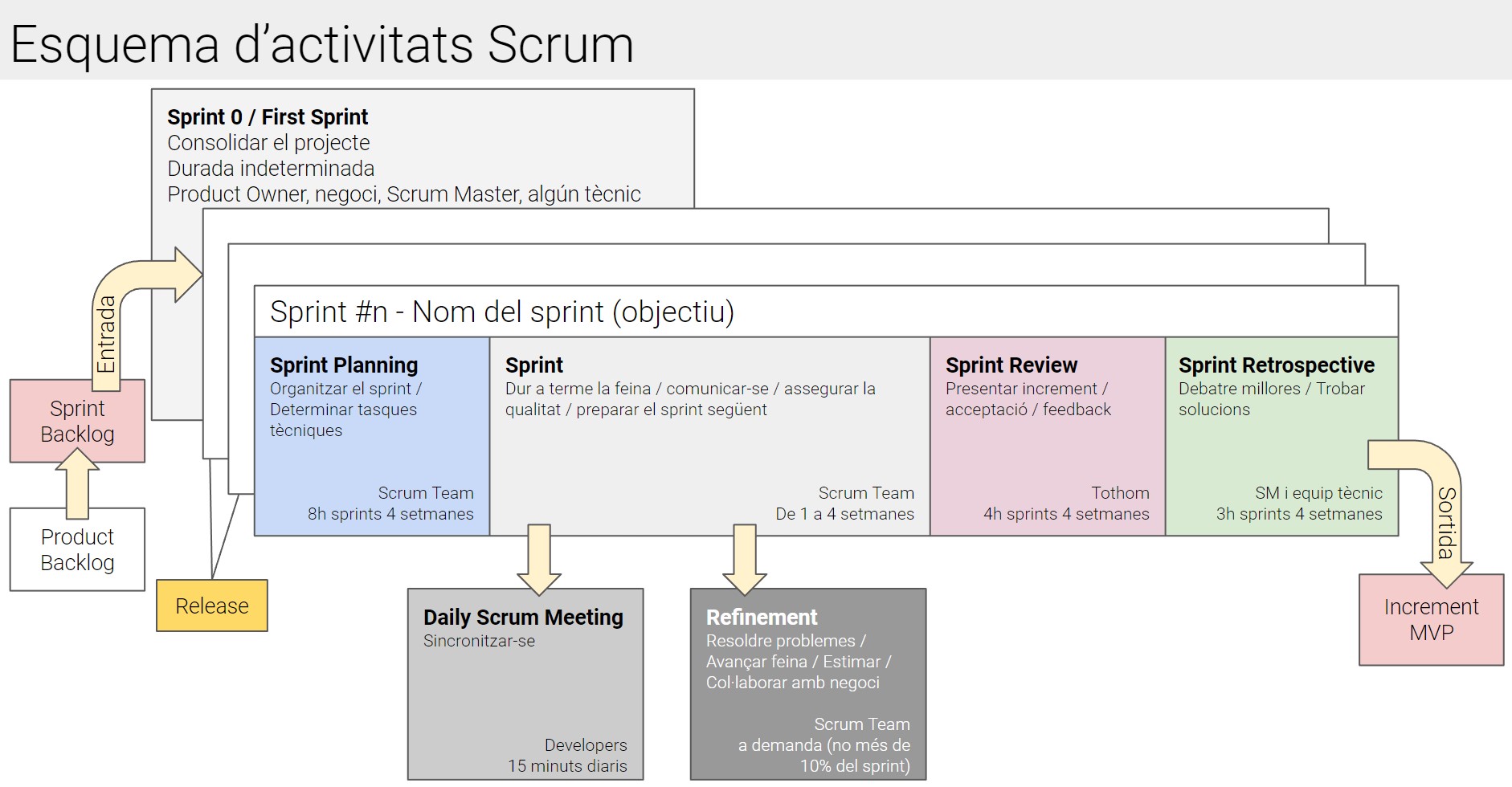Click the pink "Sprint Backlog" box
This screenshot has height=787, width=1512.
pyautogui.click(x=77, y=422)
